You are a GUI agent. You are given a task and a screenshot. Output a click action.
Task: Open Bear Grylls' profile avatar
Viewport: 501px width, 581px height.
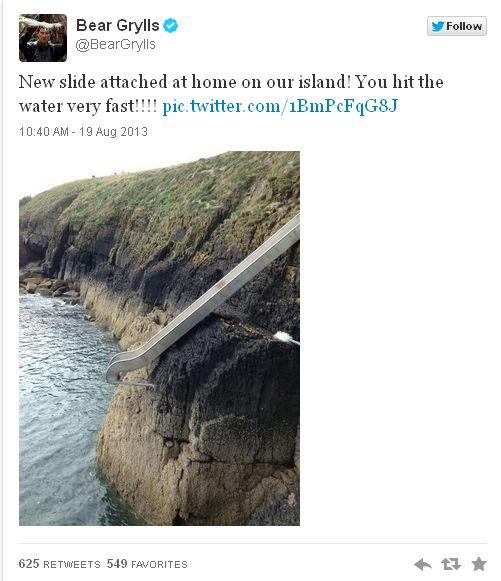pos(43,38)
